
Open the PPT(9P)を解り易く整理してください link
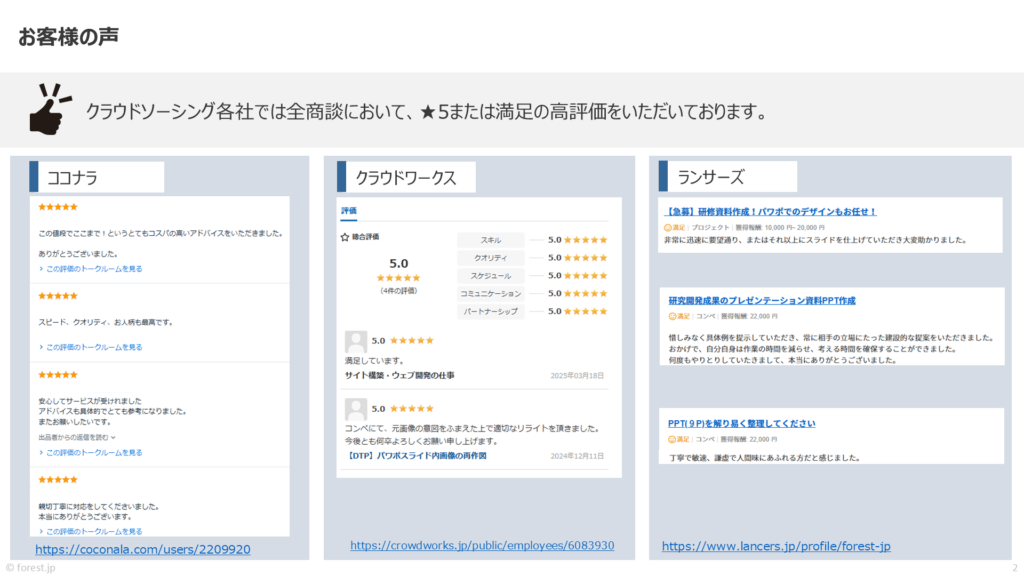(x=741, y=424)
